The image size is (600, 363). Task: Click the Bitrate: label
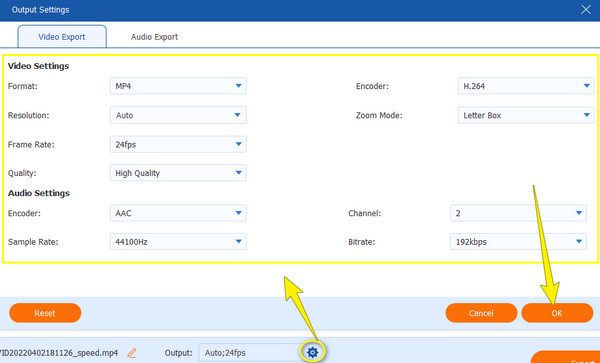click(361, 242)
